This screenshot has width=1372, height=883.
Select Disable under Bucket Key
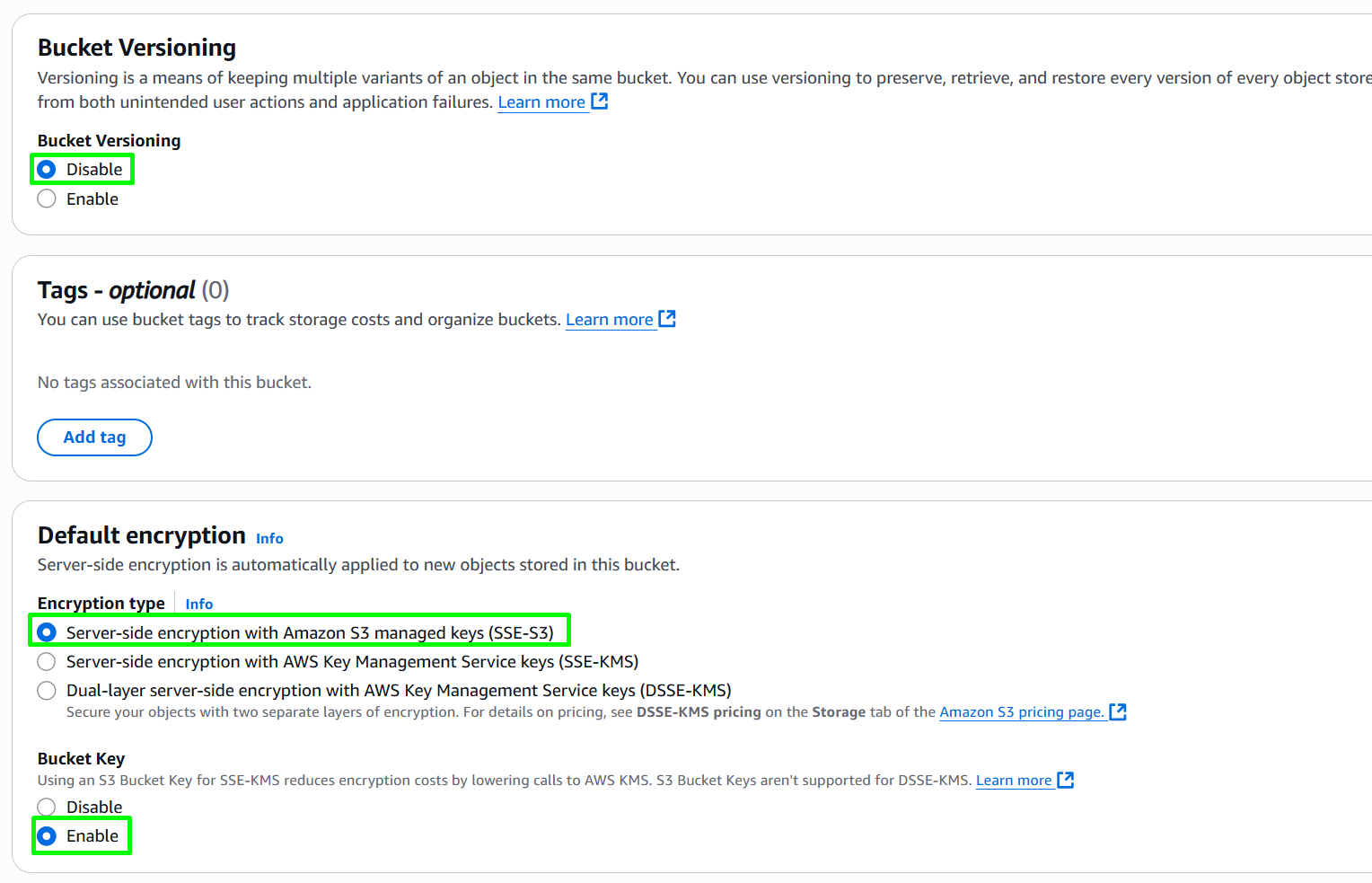coord(47,807)
